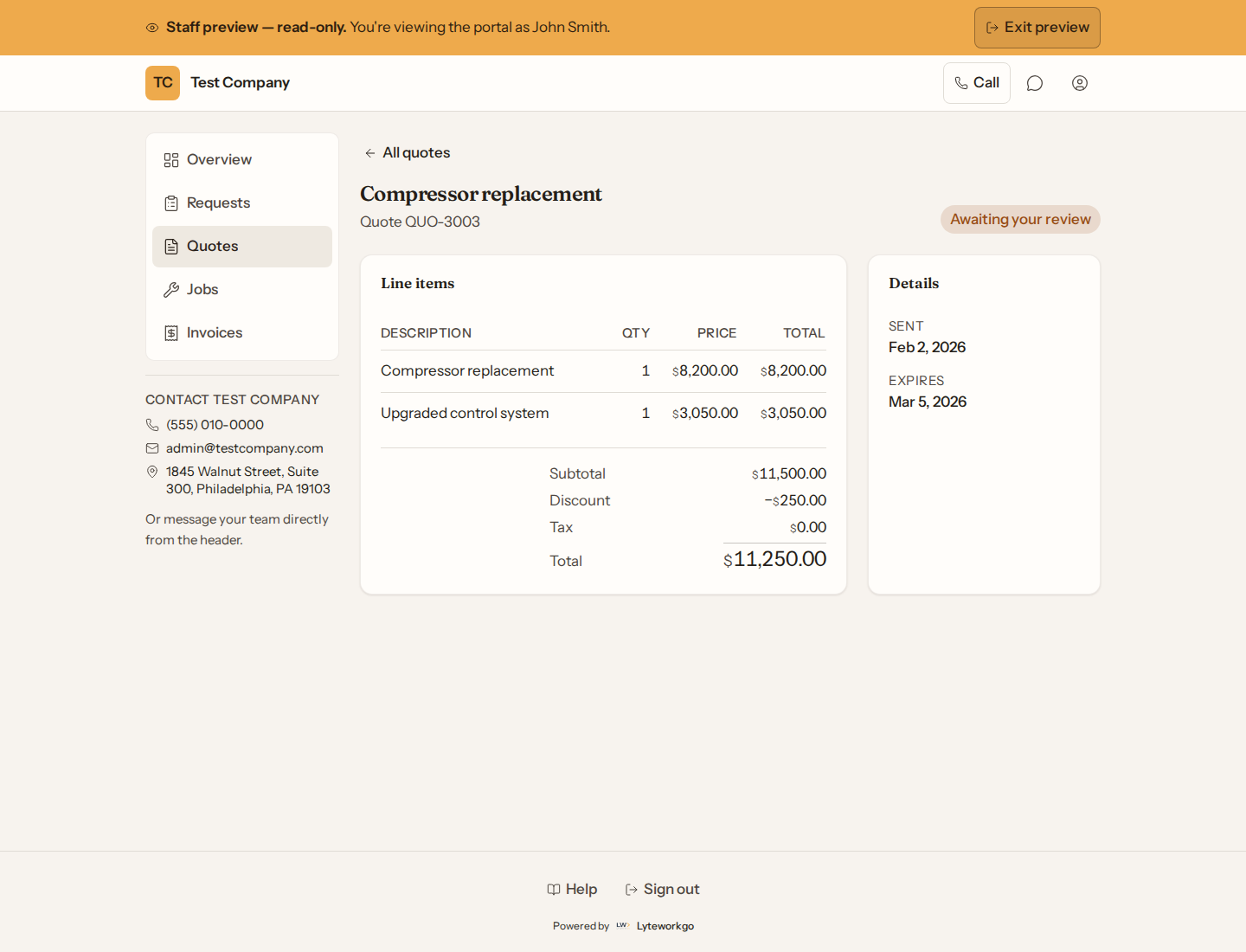The width and height of the screenshot is (1246, 952).
Task: Open the messages chat bubble icon
Action: pyautogui.click(x=1034, y=83)
